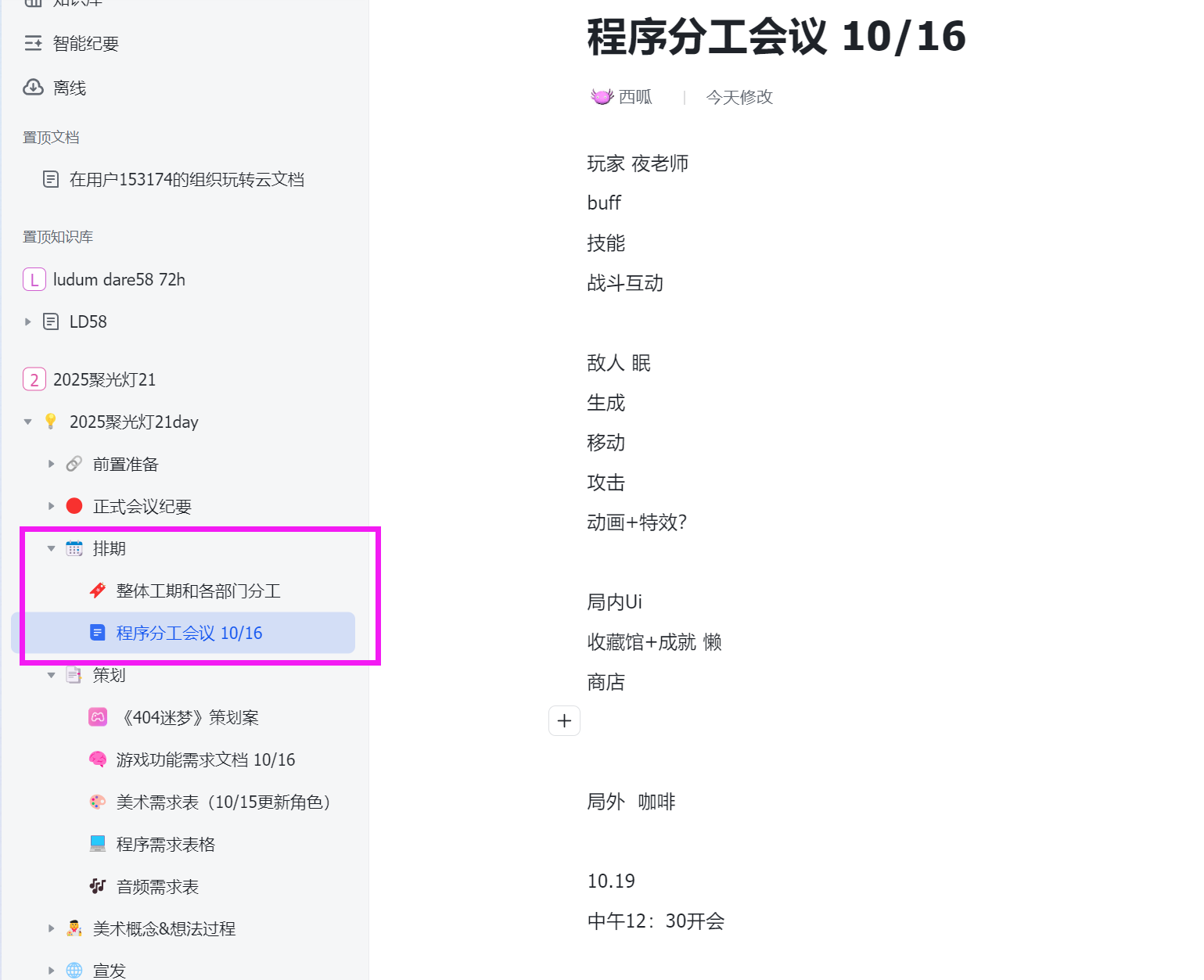1204x980 pixels.
Task: Click the notepad icon beside 策划
Action: 74,675
